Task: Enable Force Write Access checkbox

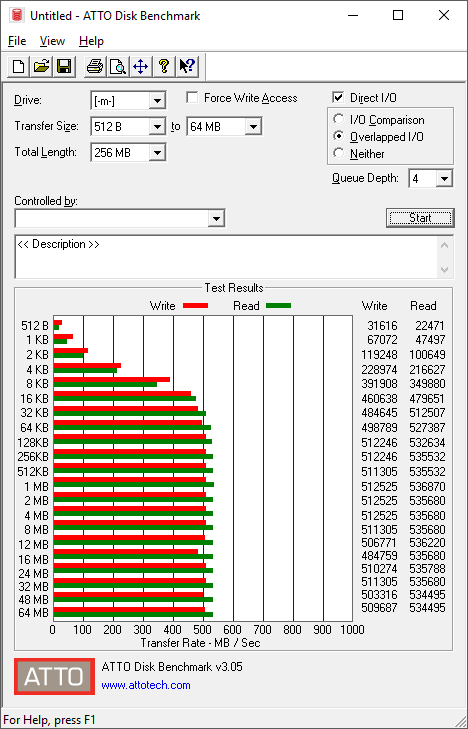Action: coord(192,98)
